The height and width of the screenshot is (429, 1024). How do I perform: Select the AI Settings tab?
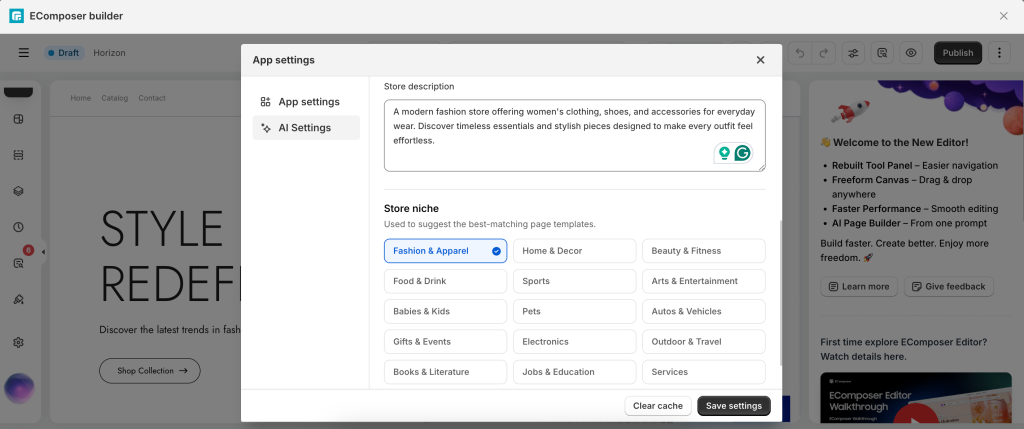(x=306, y=128)
